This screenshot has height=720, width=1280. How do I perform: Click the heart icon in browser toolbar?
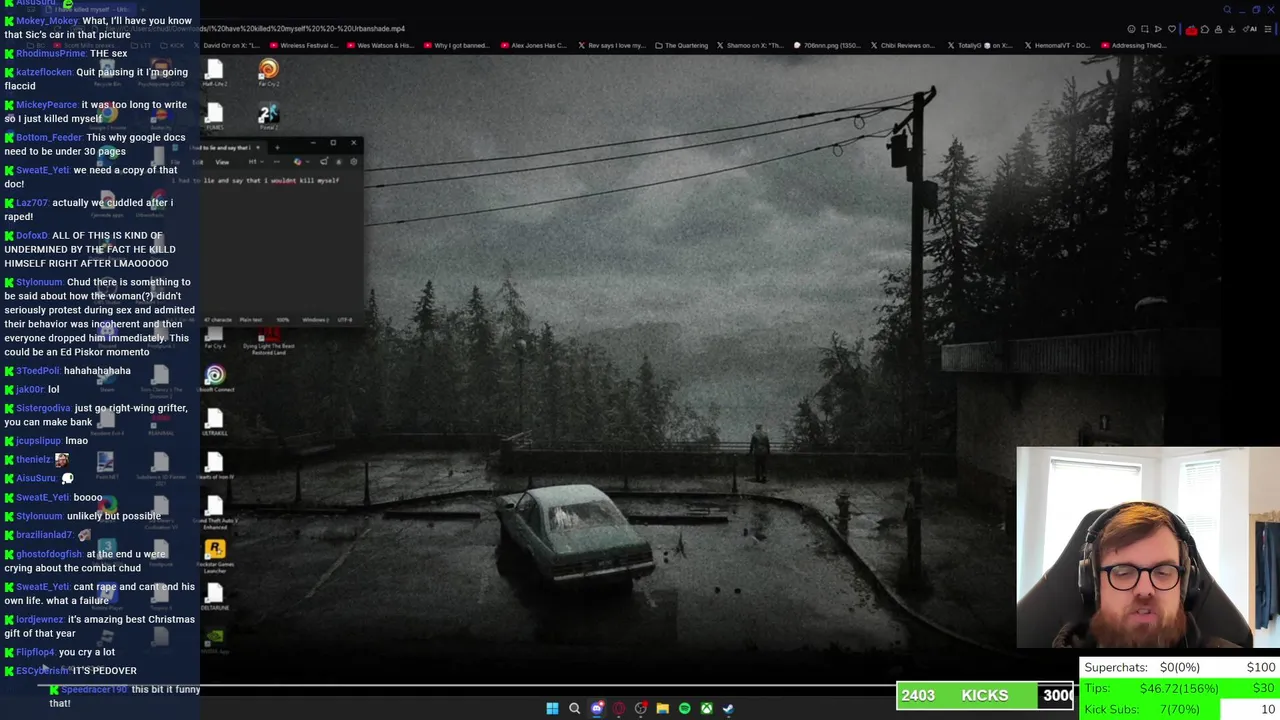1172,29
